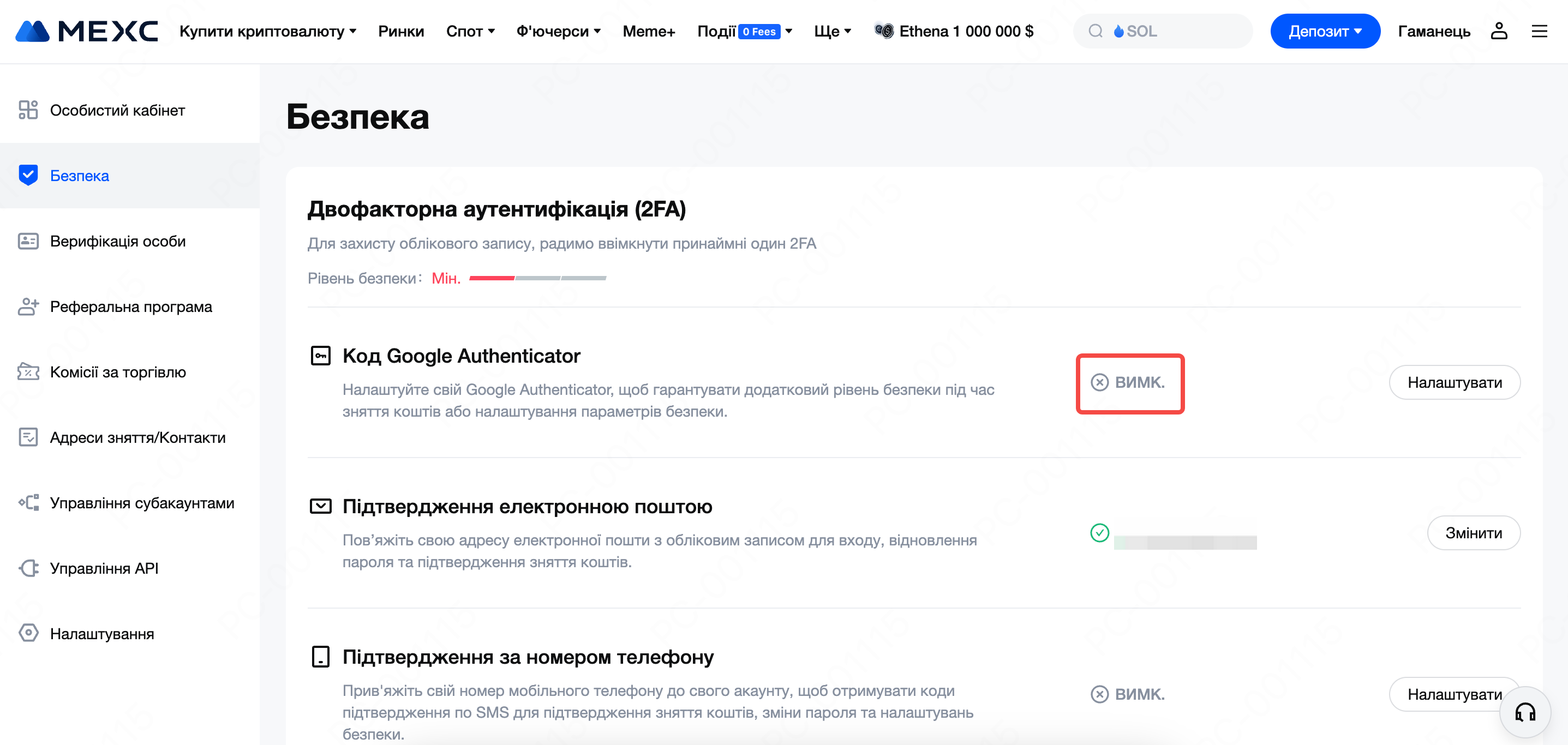Open Управління API in sidebar
Image resolution: width=1568 pixels, height=745 pixels.
point(130,568)
